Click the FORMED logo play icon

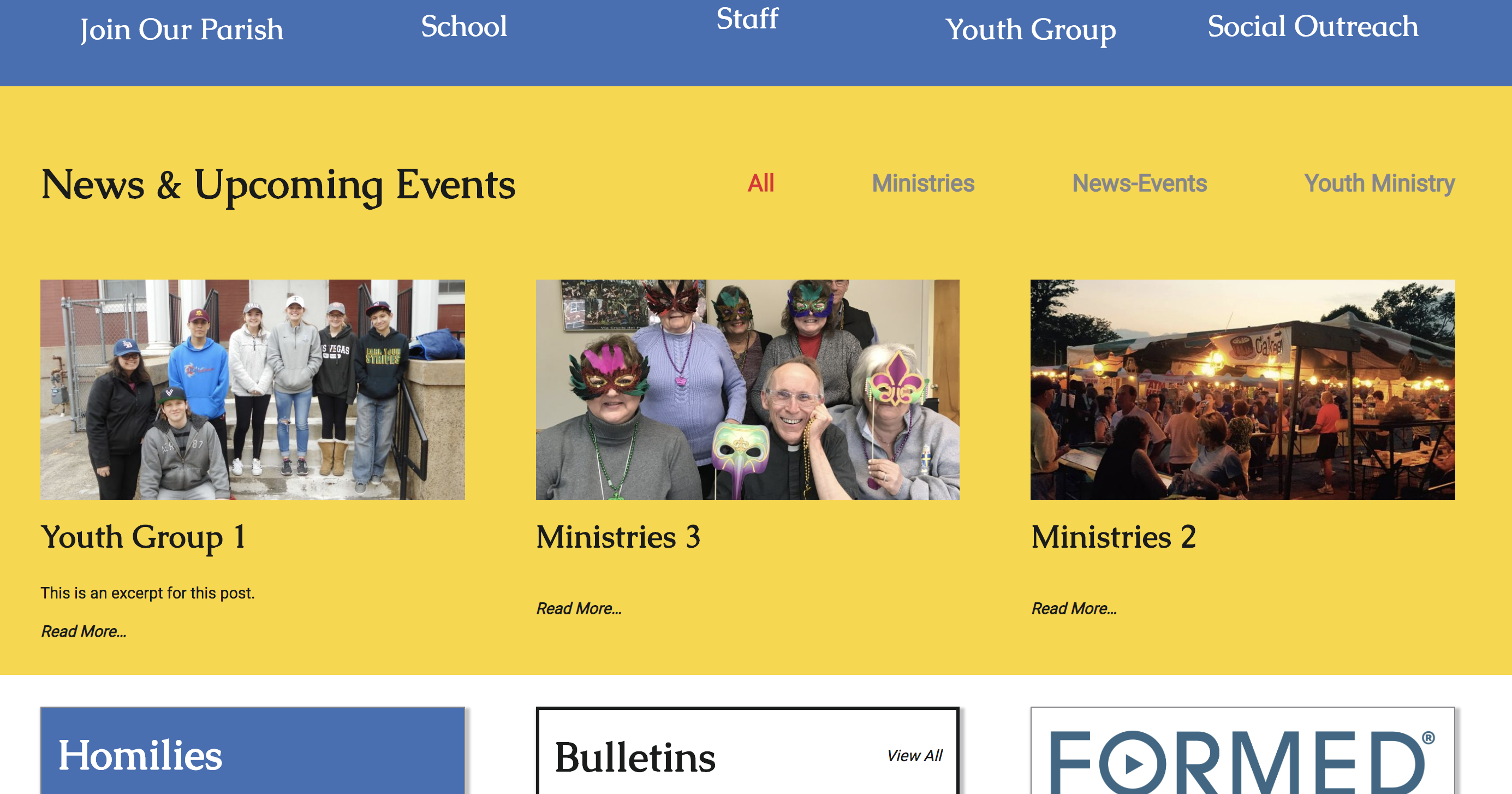1132,764
